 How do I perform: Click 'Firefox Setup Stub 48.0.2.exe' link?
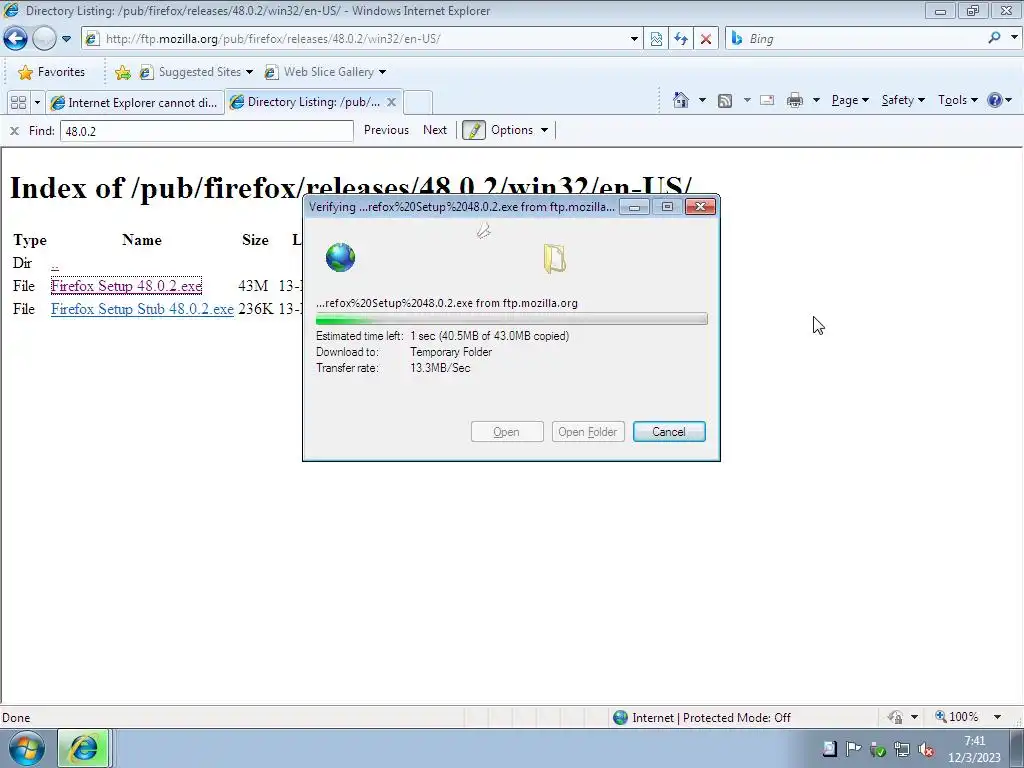tap(142, 309)
